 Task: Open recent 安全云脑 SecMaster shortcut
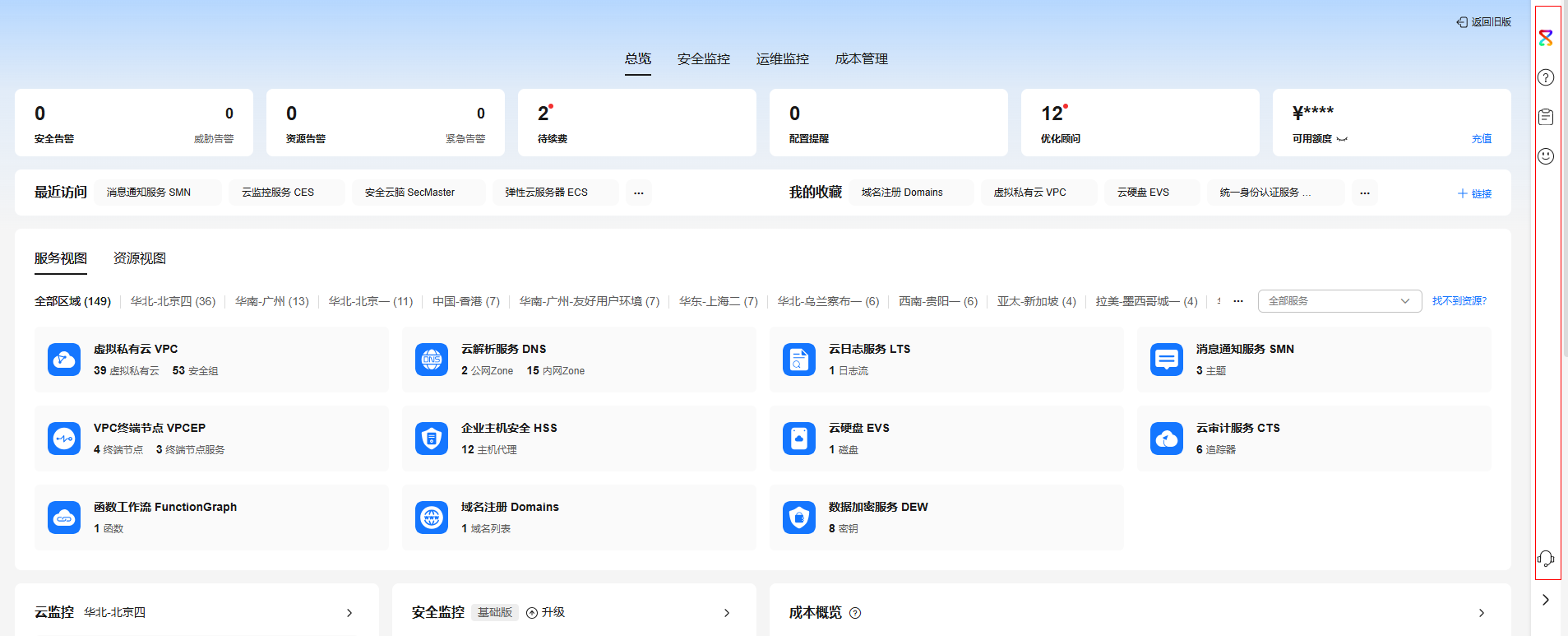tap(419, 193)
